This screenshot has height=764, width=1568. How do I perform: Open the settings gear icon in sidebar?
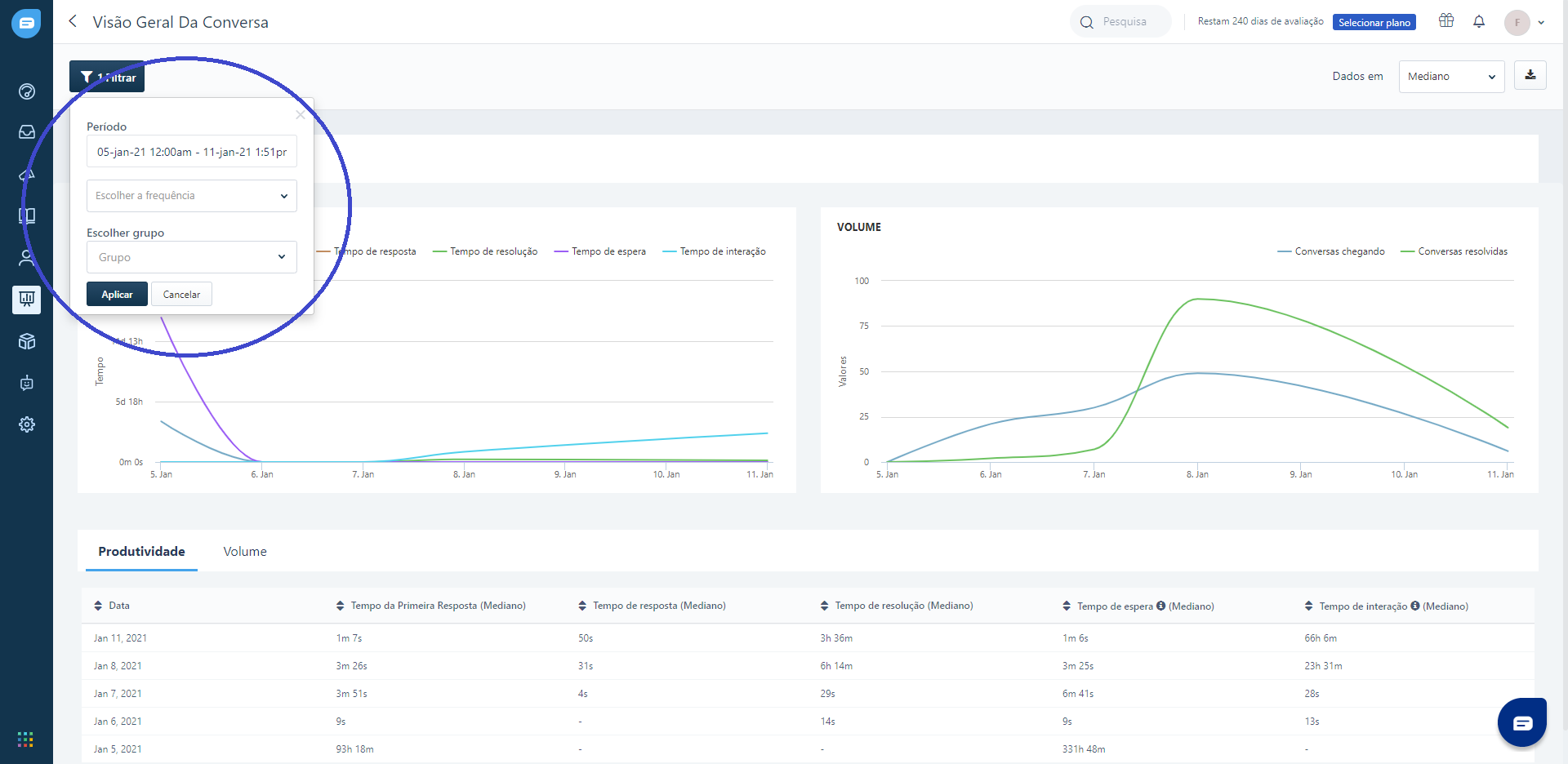click(27, 424)
